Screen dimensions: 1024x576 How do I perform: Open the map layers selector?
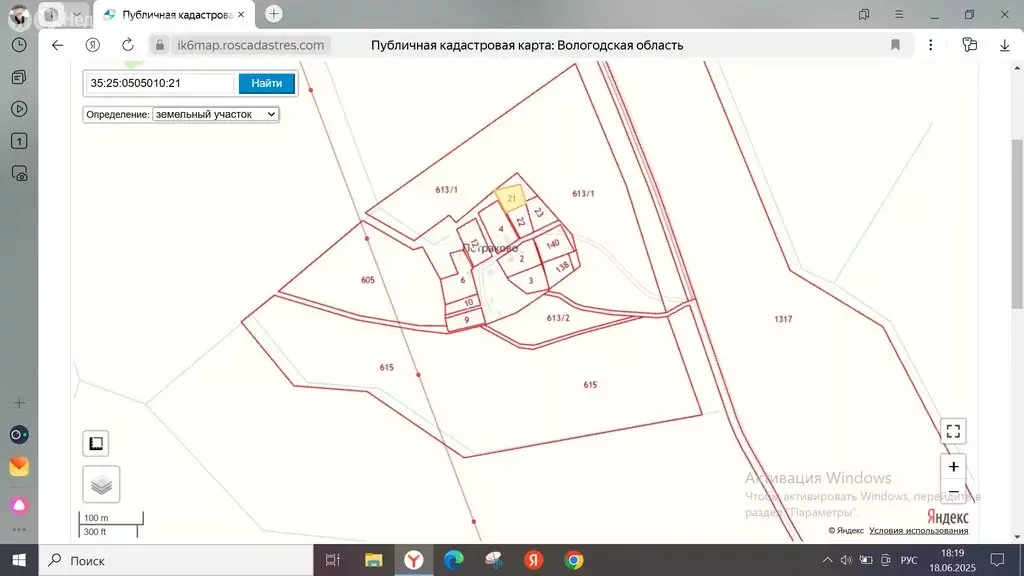[x=101, y=485]
